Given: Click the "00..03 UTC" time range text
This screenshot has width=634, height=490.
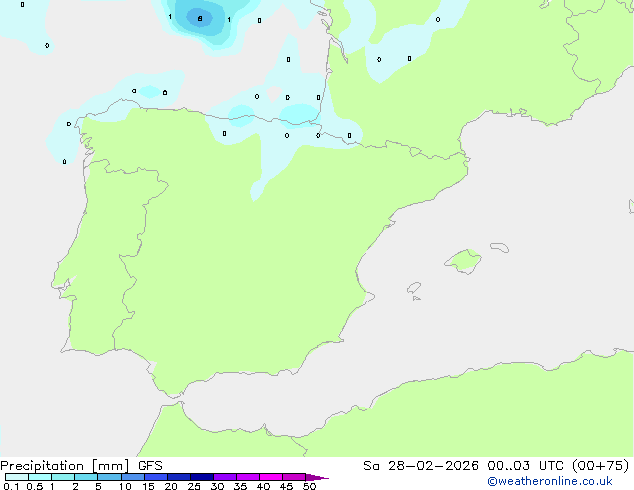Looking at the screenshot, I should [x=525, y=466].
